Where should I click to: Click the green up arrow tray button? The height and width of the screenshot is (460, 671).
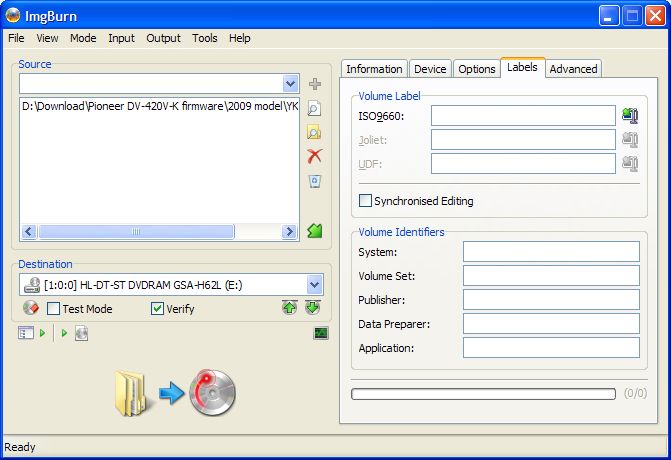(290, 307)
